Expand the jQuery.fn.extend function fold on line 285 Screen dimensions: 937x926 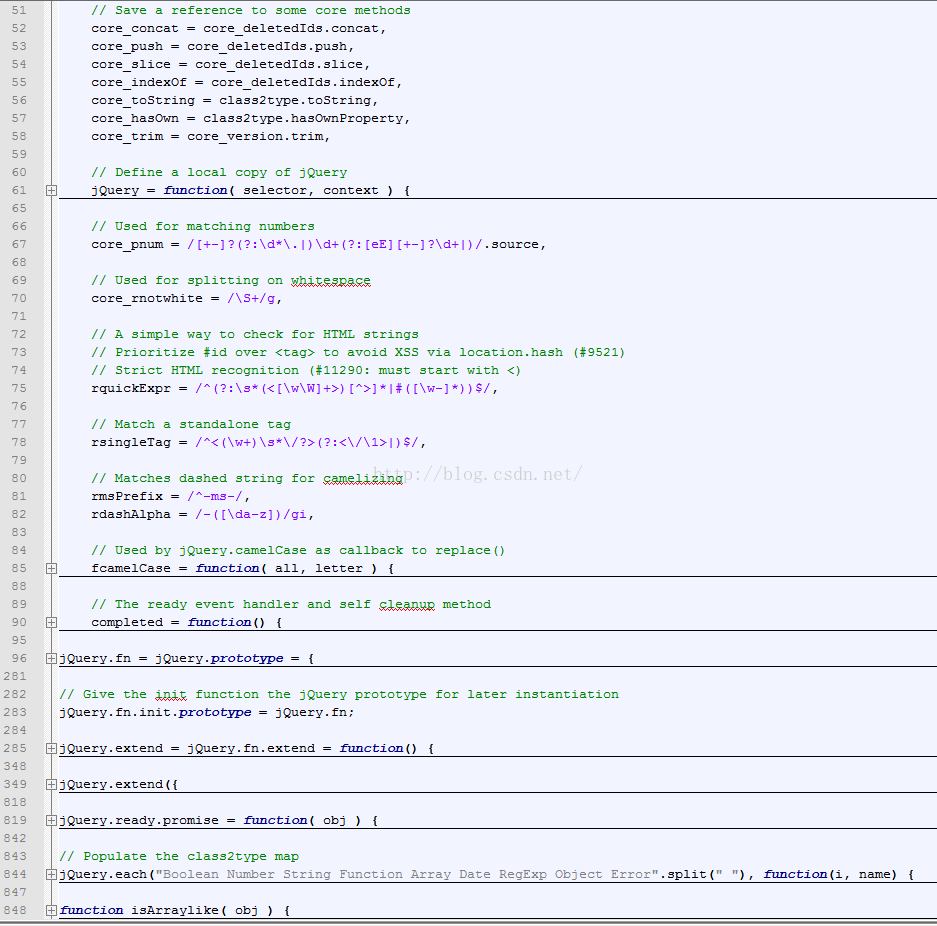click(x=51, y=749)
